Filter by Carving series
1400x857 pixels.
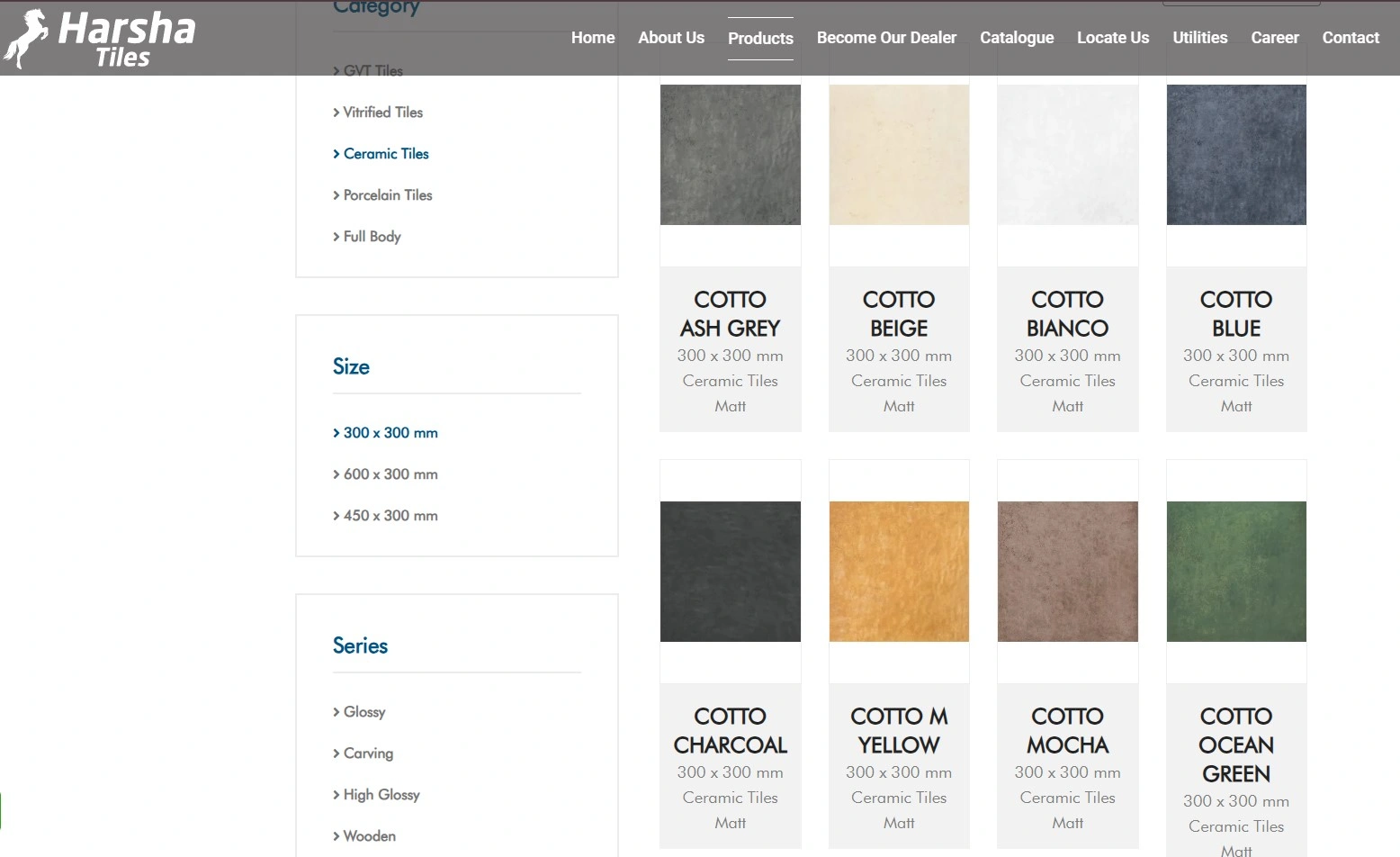point(363,753)
